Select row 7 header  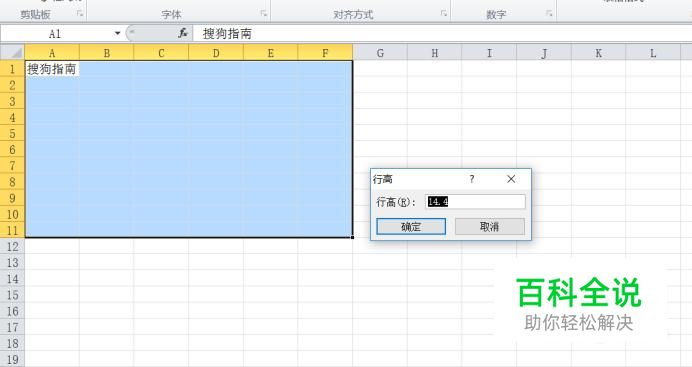point(12,166)
